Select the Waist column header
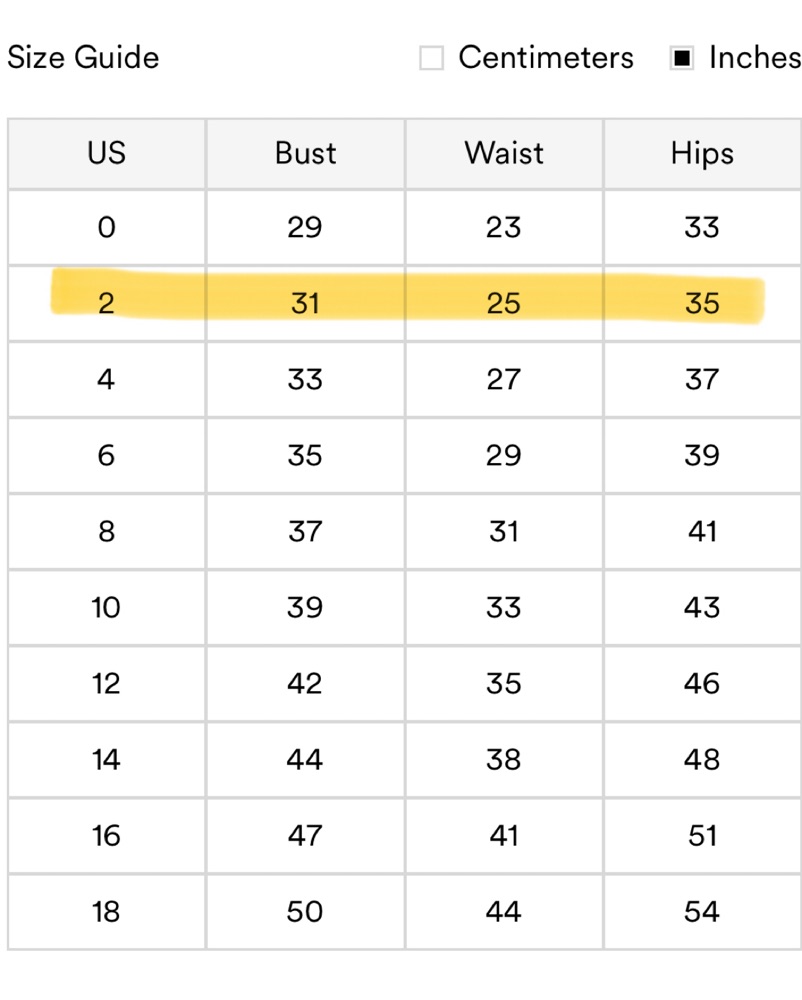 pyautogui.click(x=504, y=153)
